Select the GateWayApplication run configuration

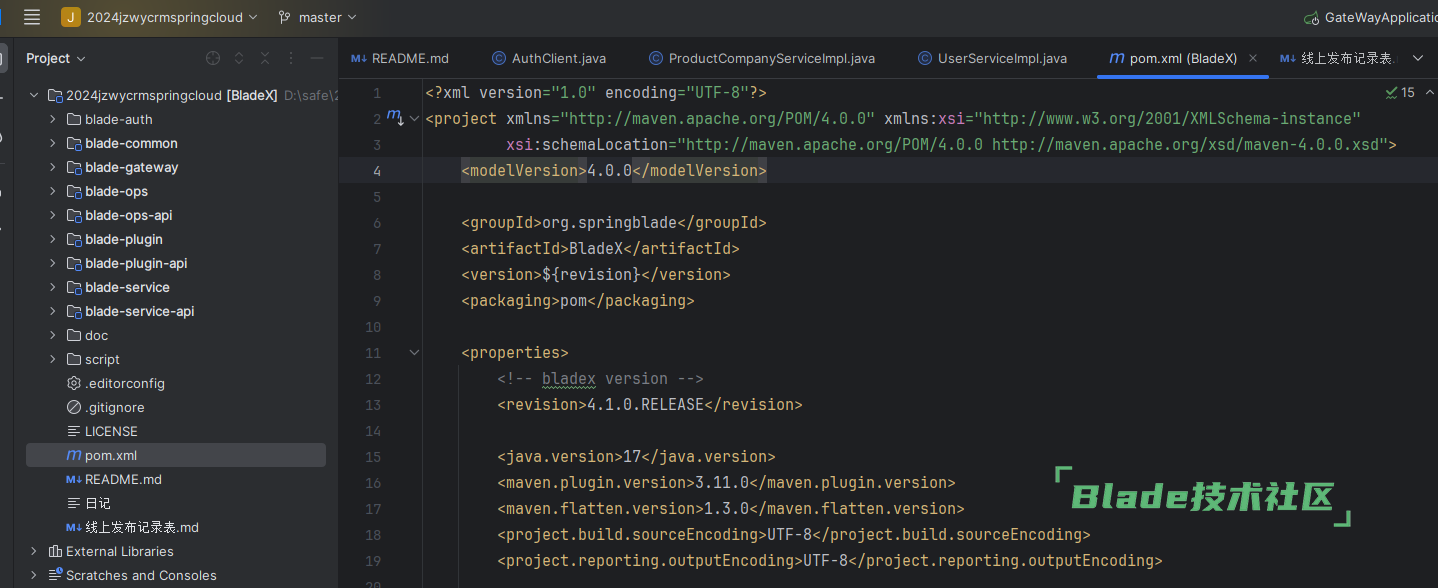(1372, 17)
